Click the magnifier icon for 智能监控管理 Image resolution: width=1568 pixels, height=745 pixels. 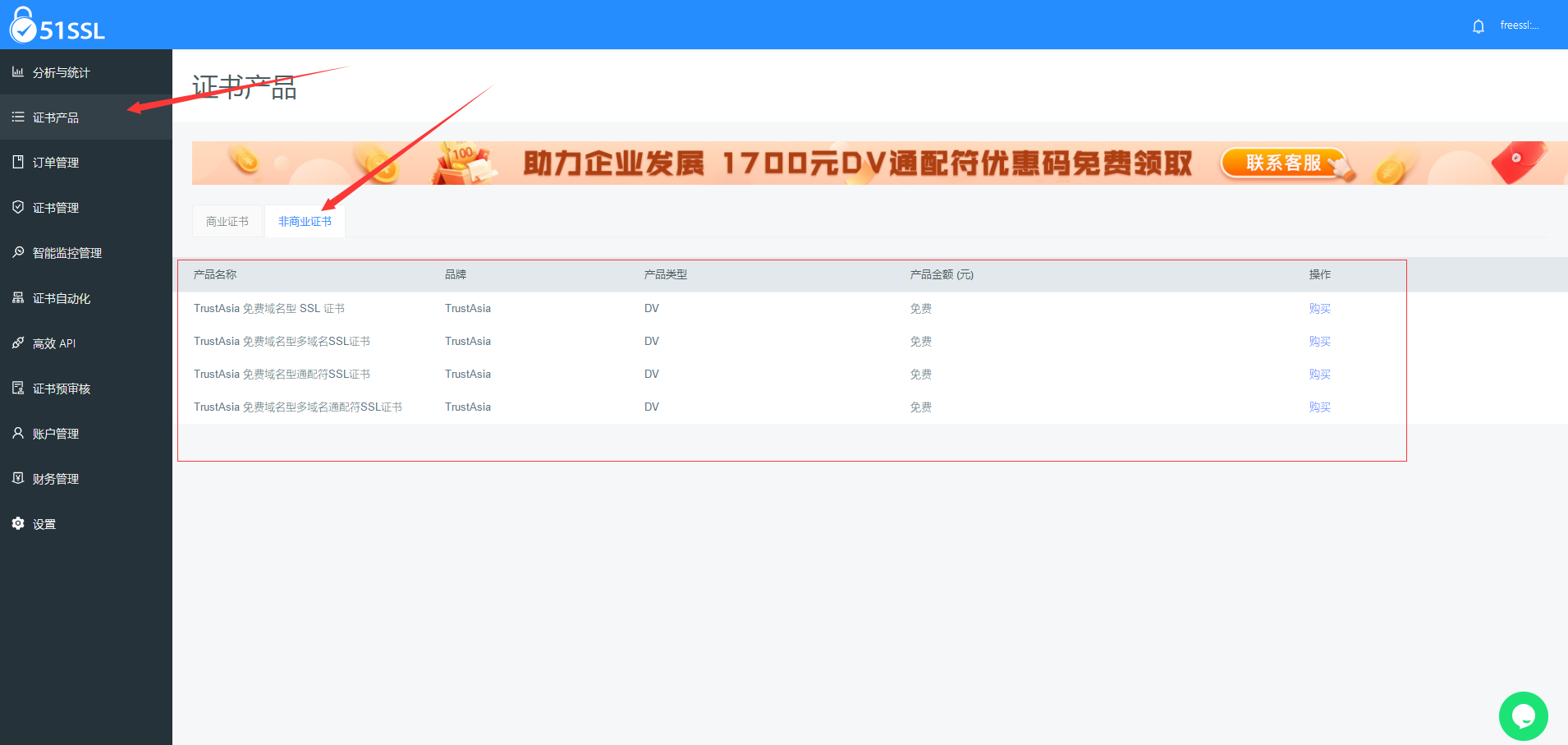(18, 252)
